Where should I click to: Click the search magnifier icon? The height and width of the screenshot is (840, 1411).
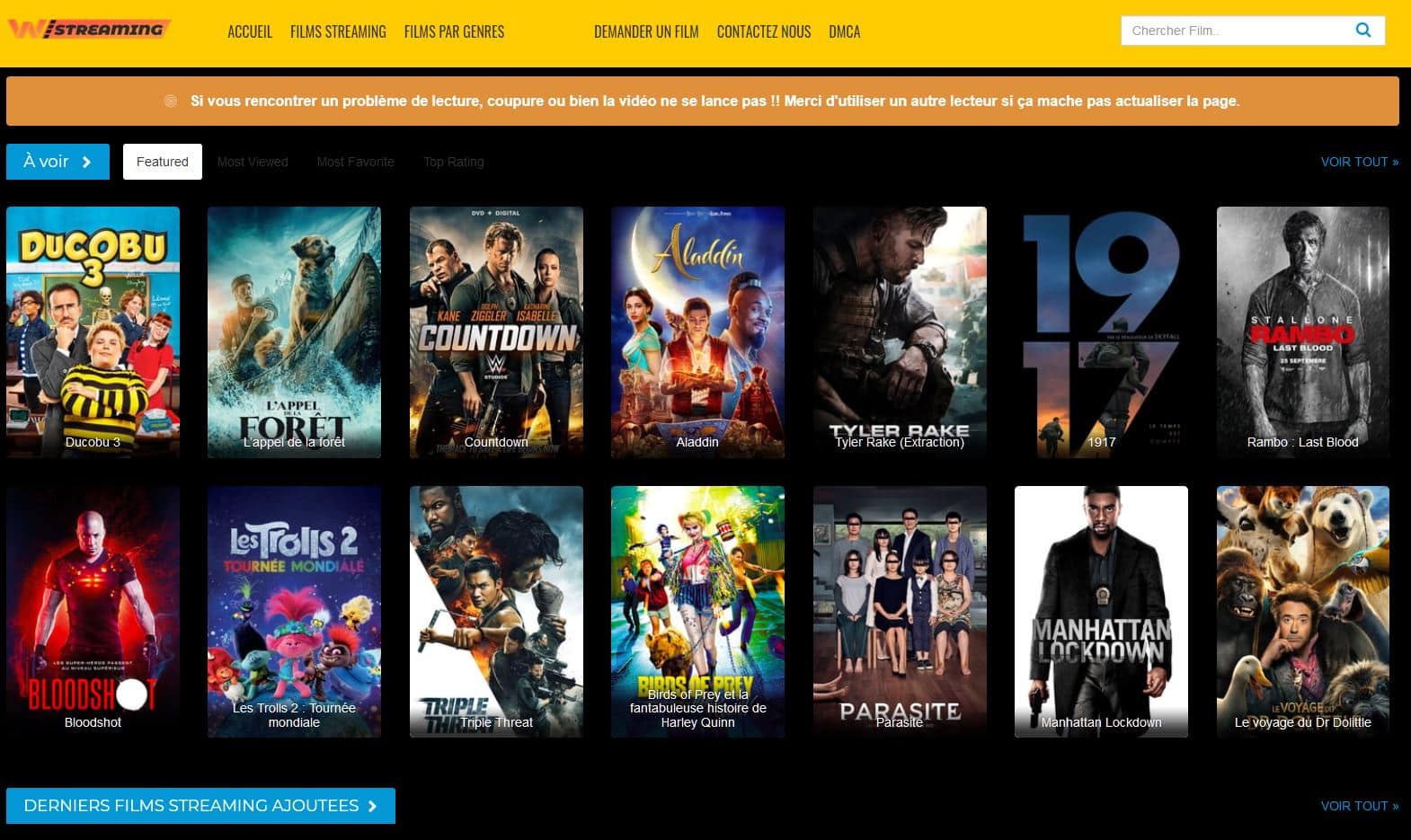[x=1362, y=31]
